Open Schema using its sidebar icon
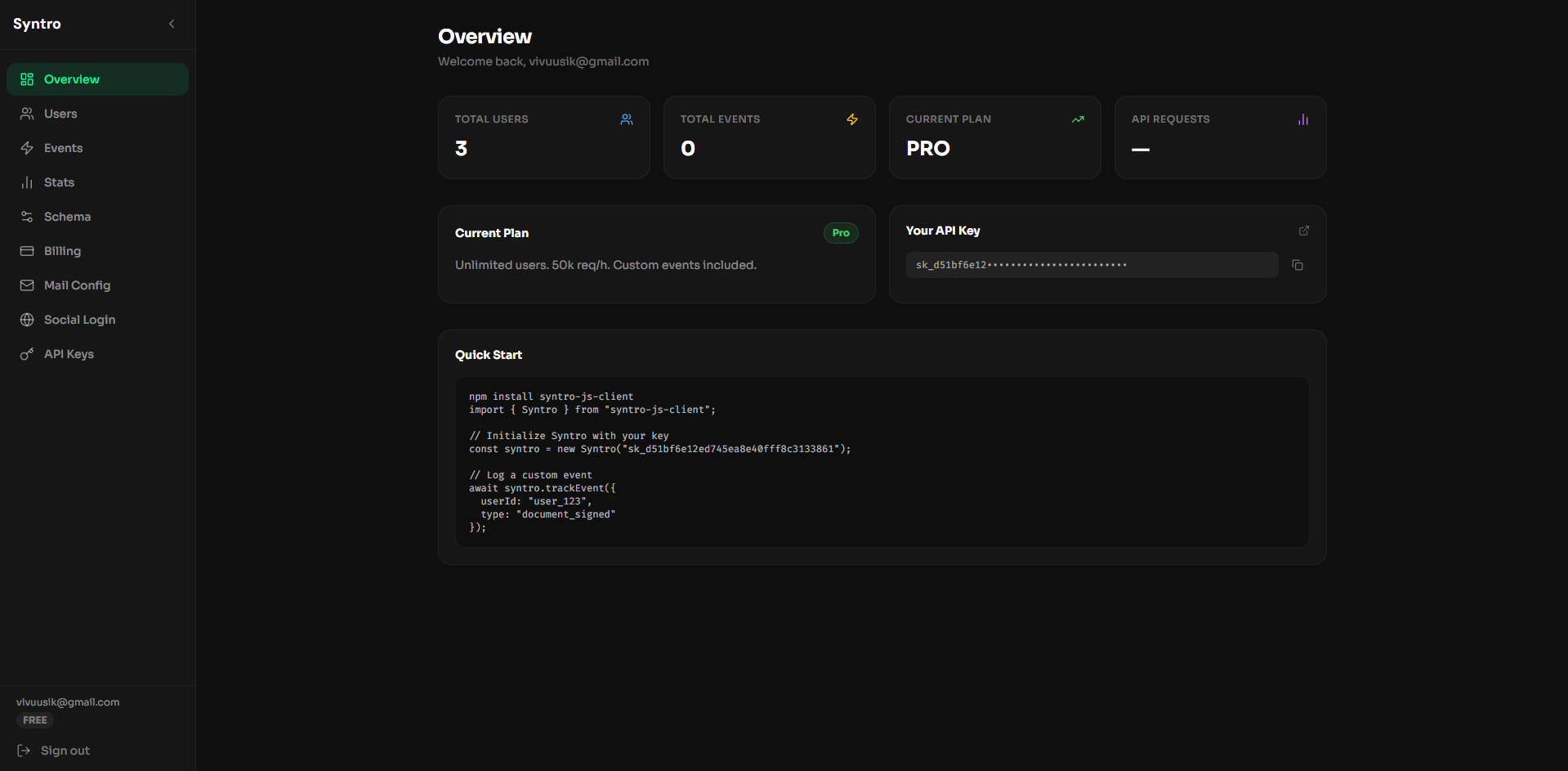 (x=27, y=217)
